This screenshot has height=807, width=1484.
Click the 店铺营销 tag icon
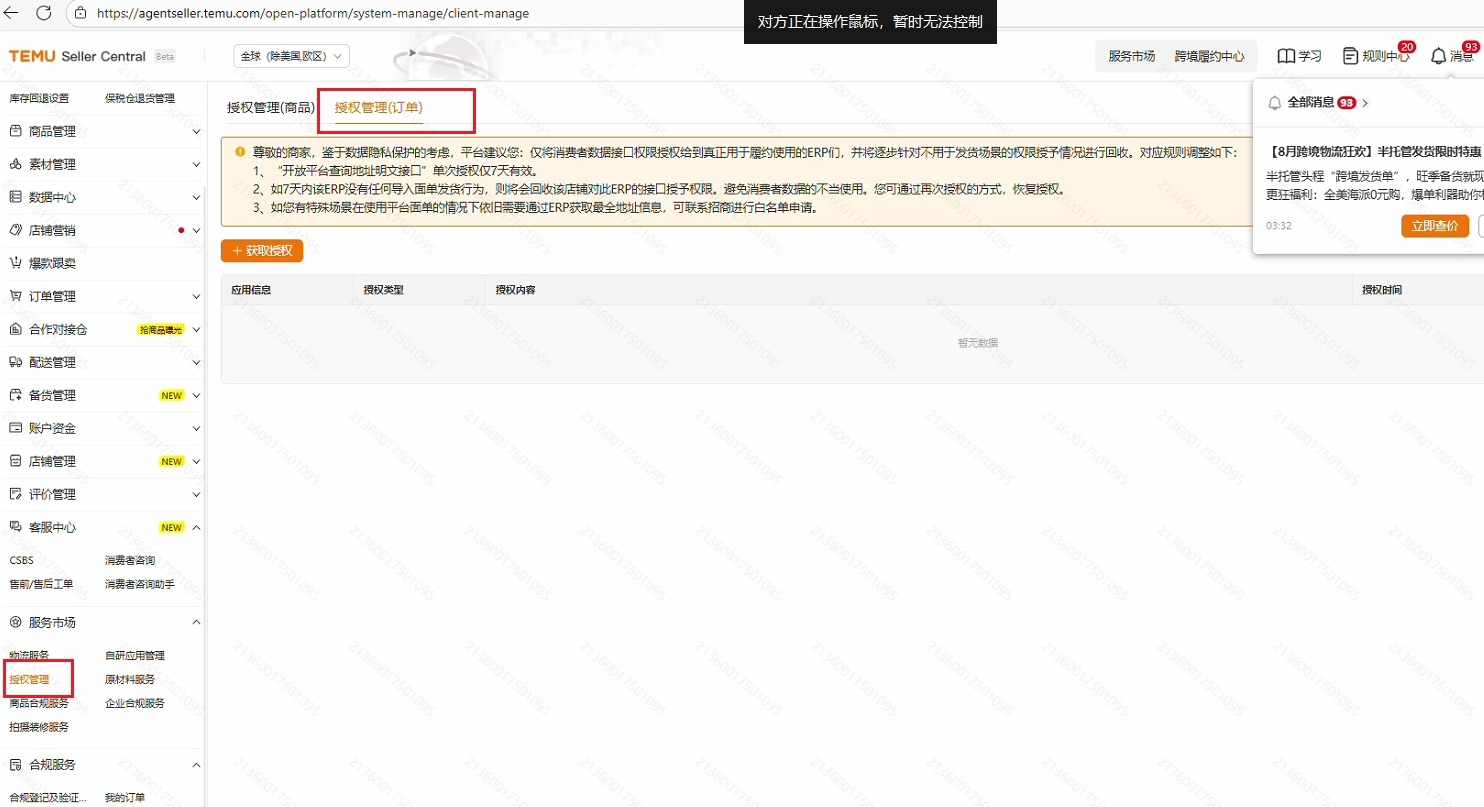click(16, 230)
